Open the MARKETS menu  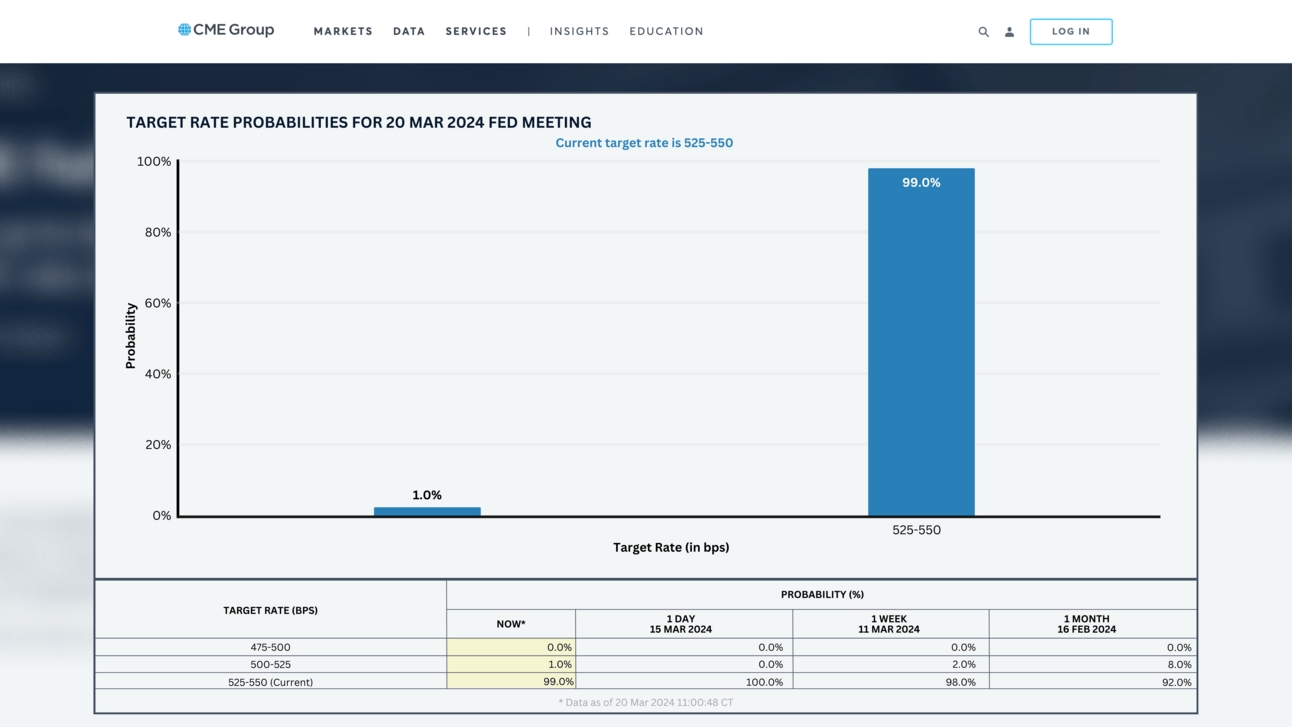pos(343,32)
